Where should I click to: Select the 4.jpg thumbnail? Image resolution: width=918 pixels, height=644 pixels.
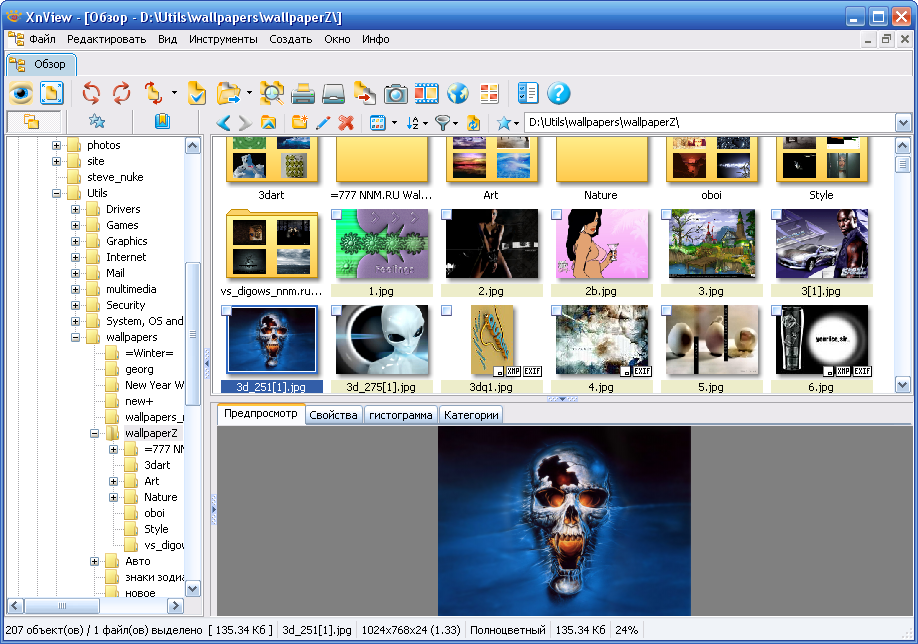[x=600, y=339]
